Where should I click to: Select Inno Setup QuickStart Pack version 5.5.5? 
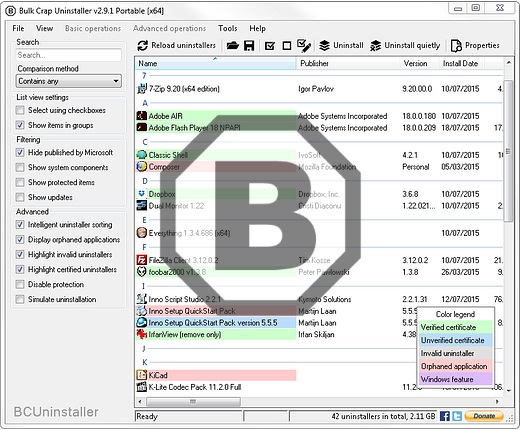216,323
